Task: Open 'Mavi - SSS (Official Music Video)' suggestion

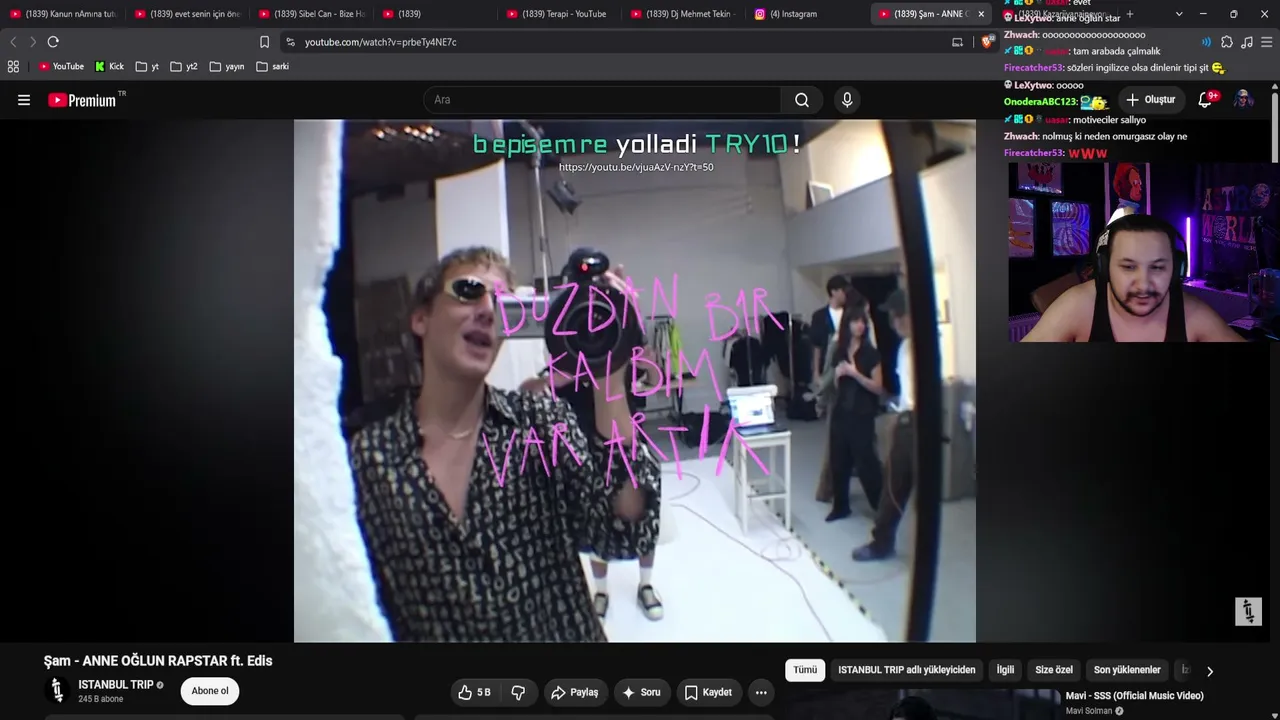Action: [x=1135, y=696]
